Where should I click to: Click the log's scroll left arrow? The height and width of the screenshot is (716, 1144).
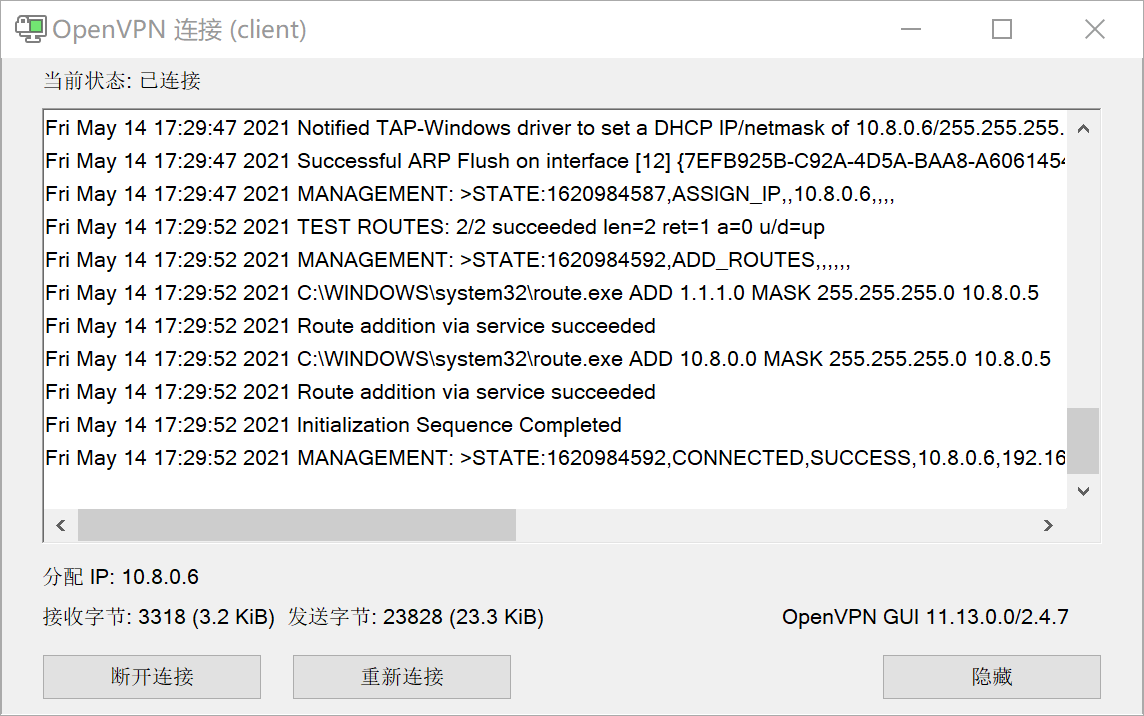point(60,525)
